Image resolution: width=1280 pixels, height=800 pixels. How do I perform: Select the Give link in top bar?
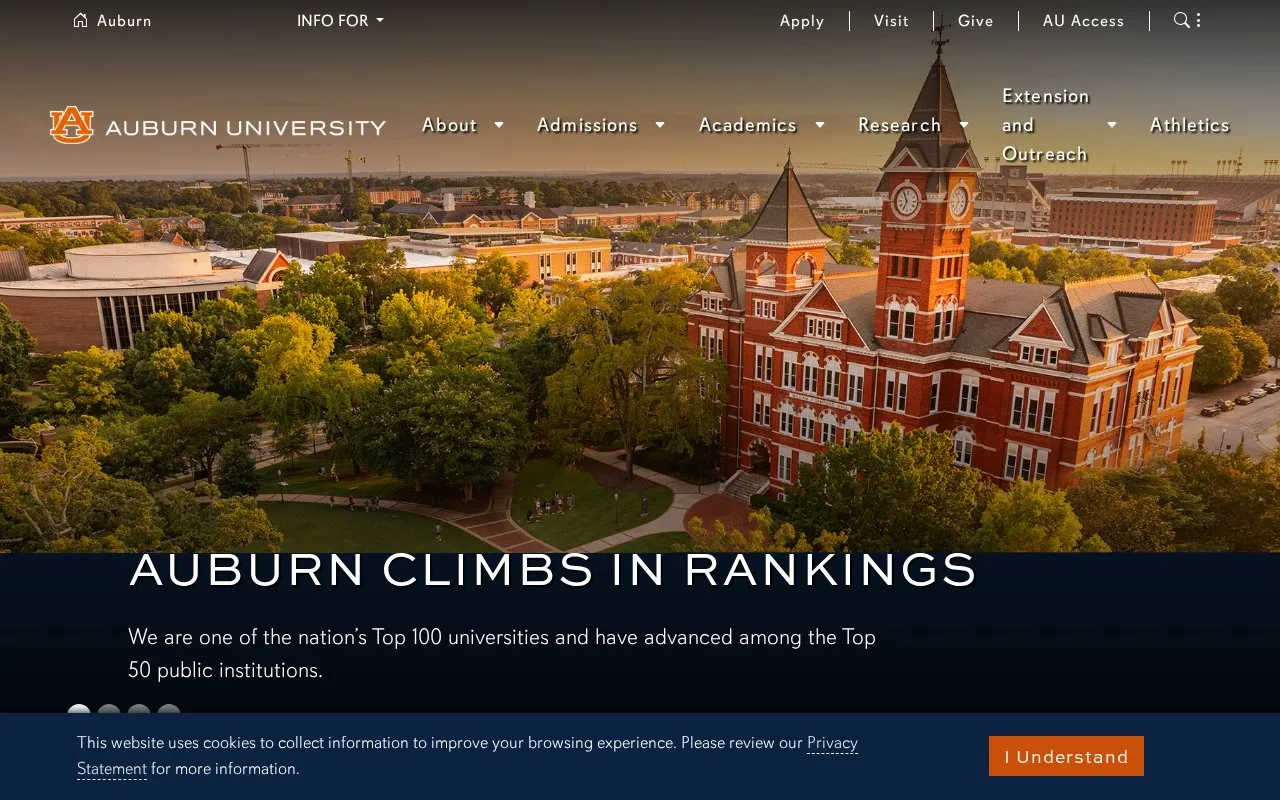pos(976,21)
